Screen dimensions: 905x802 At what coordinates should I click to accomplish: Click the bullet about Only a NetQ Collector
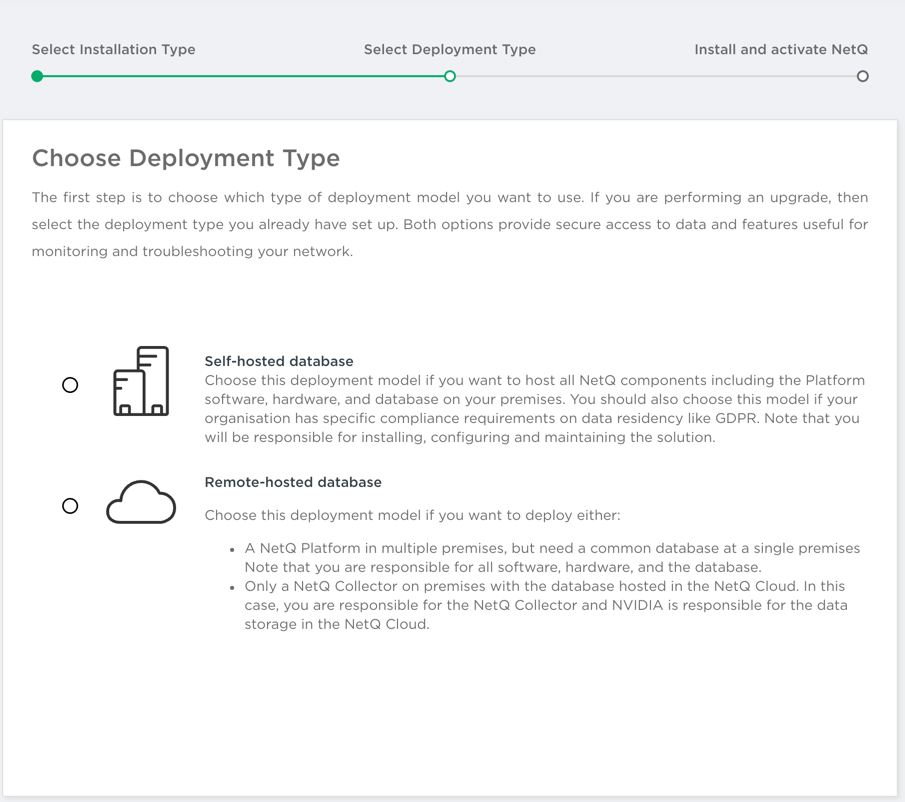point(545,605)
